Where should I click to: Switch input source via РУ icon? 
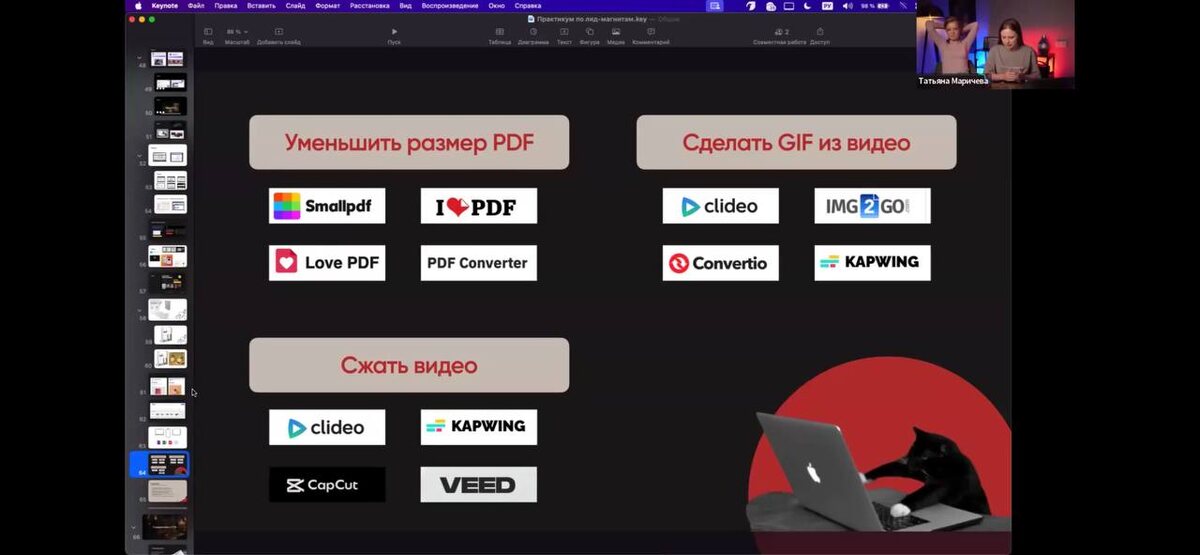[x=827, y=5]
